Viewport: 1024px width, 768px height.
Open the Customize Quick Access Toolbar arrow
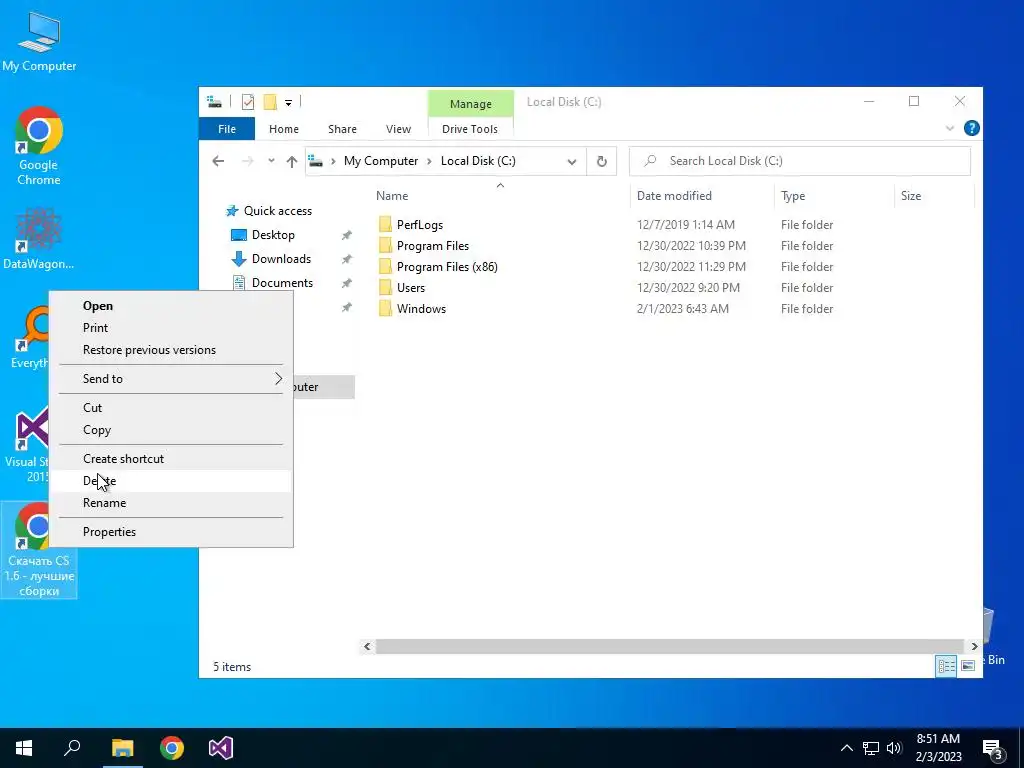pyautogui.click(x=288, y=103)
